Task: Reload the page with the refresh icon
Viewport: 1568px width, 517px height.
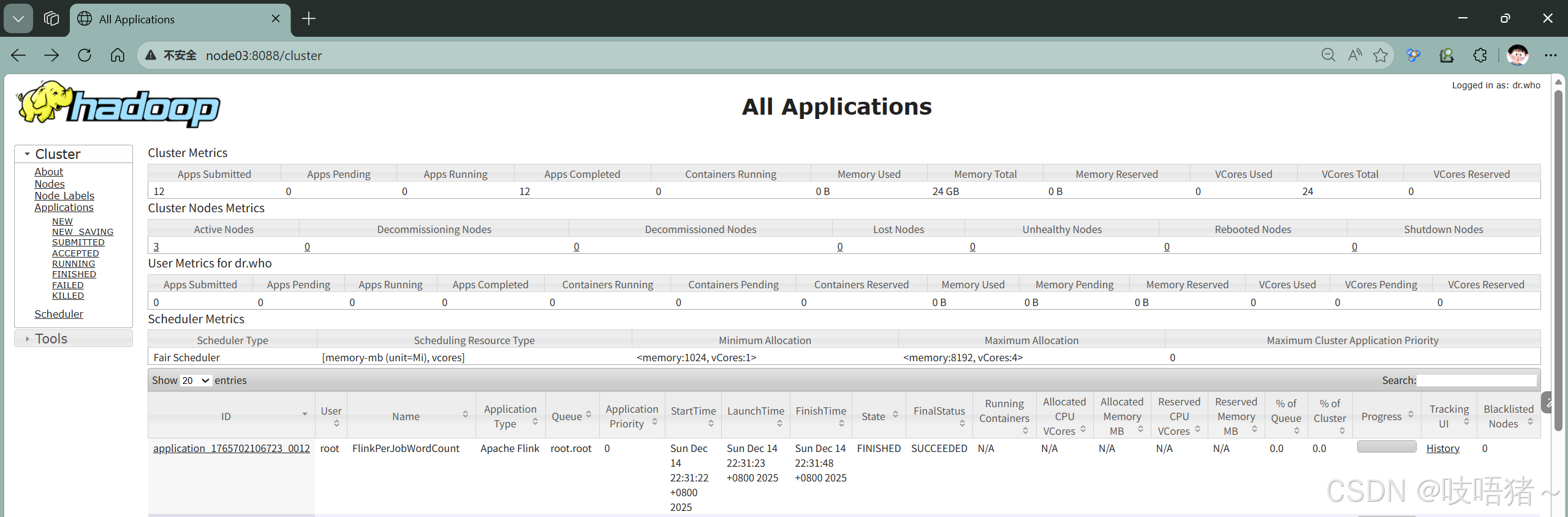Action: point(85,55)
